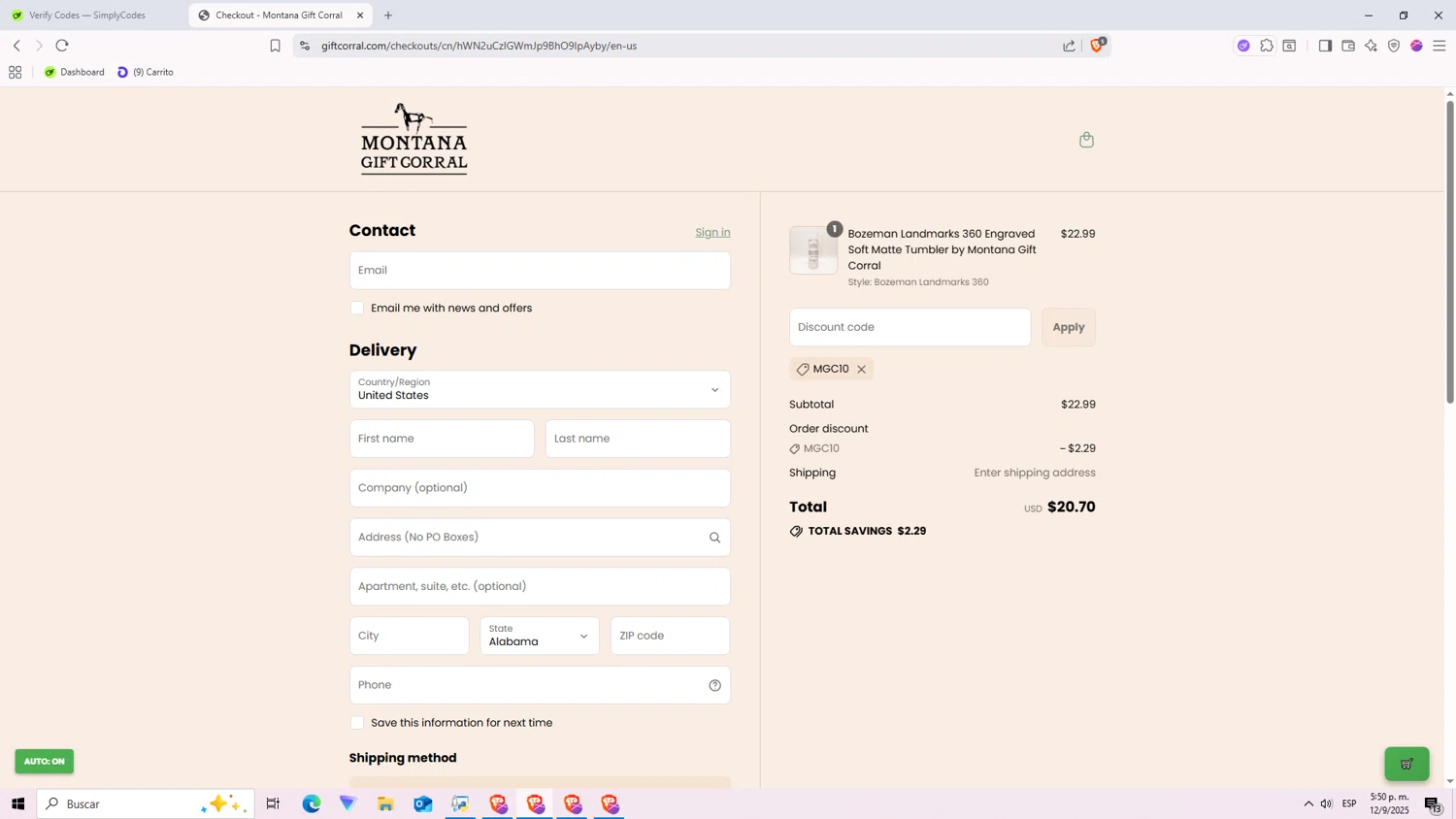
Task: Open Leo AI sparkle icon
Action: 1371,46
